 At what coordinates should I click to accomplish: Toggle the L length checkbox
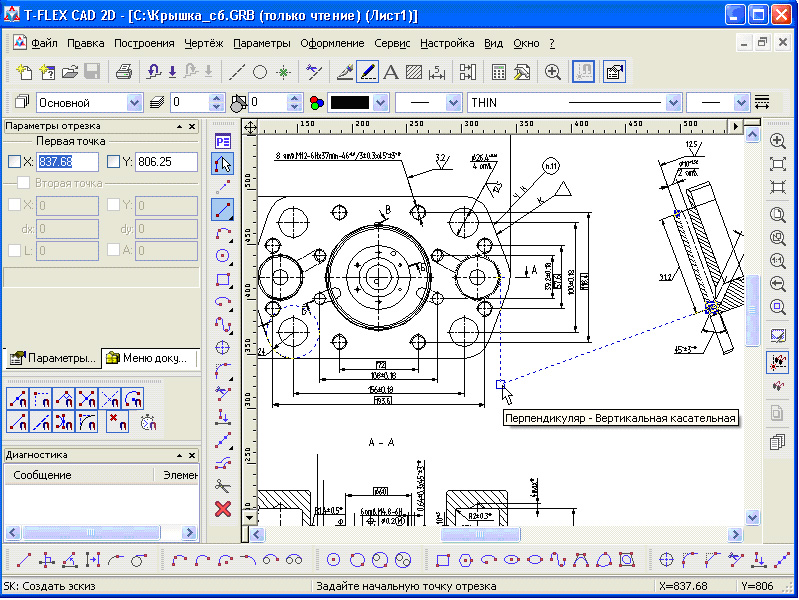(x=14, y=250)
